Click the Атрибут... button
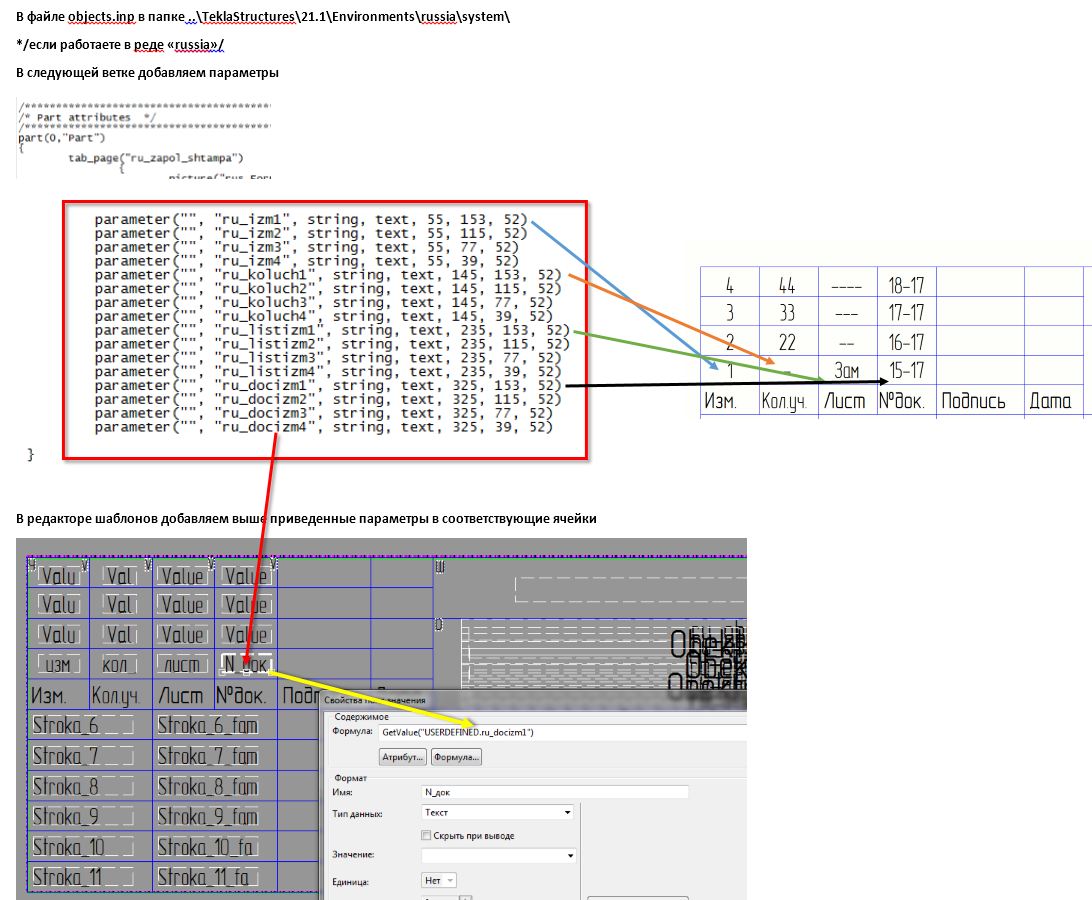This screenshot has width=1092, height=900. 403,757
